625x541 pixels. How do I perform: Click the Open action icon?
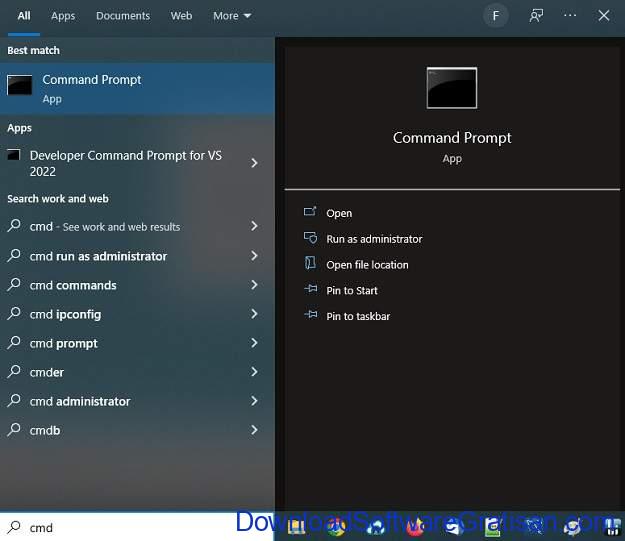(310, 212)
